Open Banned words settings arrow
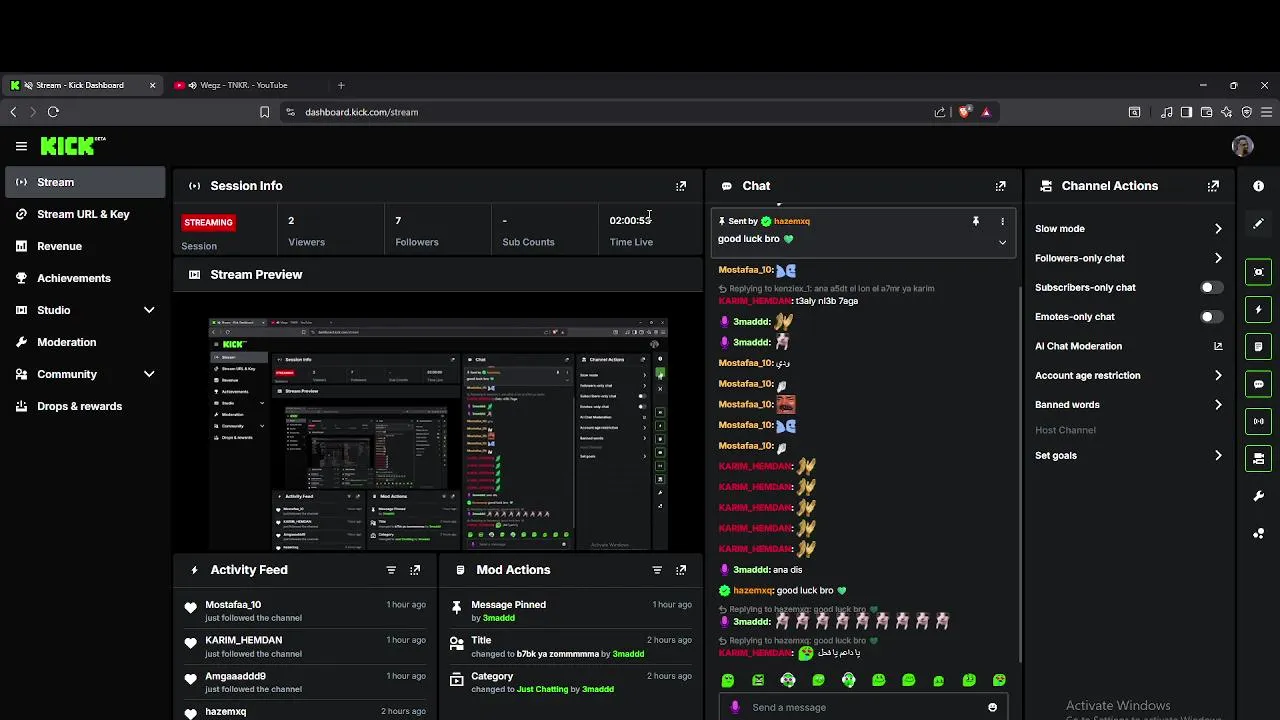Image resolution: width=1280 pixels, height=720 pixels. point(1218,405)
